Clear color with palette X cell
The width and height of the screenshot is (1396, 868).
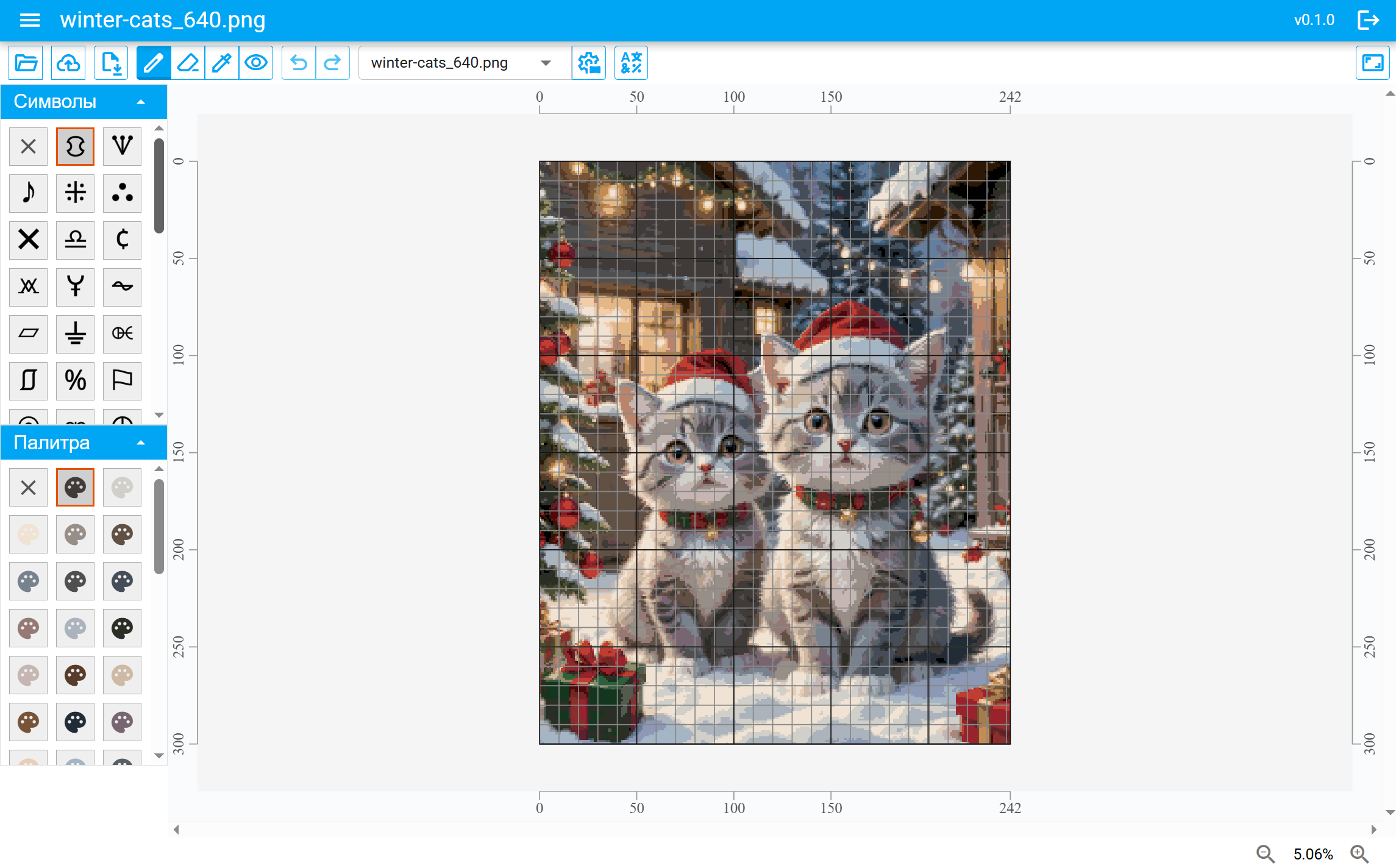pos(29,488)
